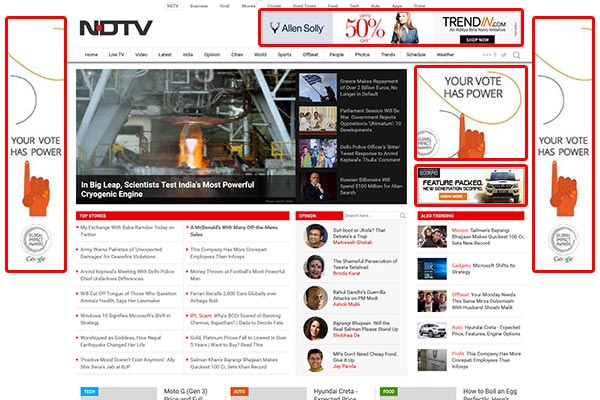Click Know More on the Scorpio ad
This screenshot has height=400, width=600.
coord(453,197)
